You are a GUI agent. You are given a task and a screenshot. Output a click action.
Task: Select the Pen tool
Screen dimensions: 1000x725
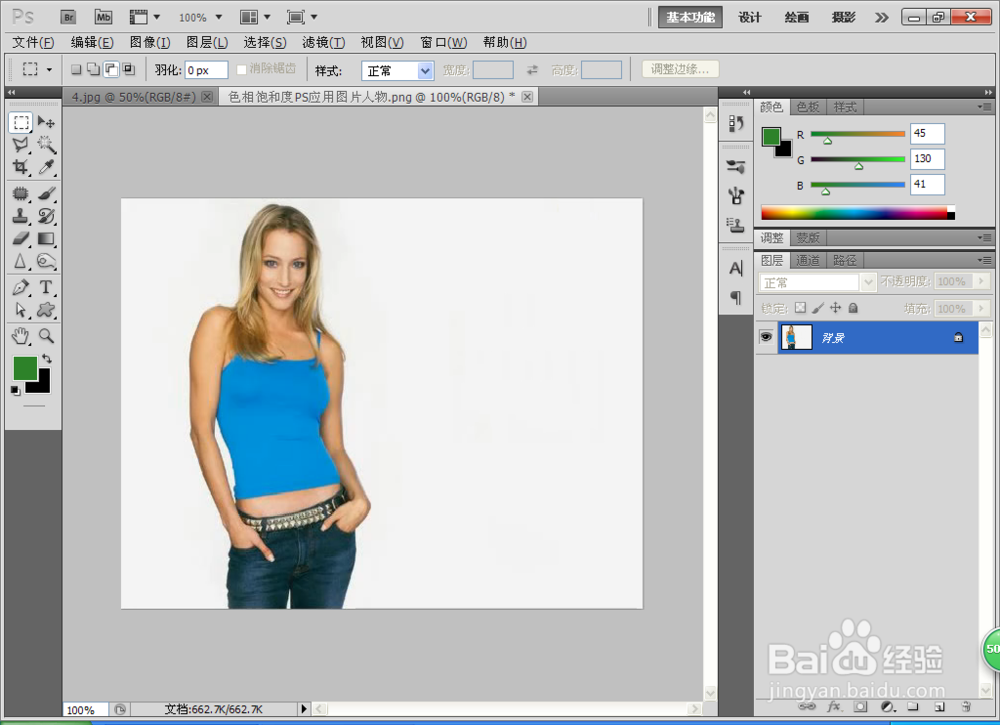[21, 287]
